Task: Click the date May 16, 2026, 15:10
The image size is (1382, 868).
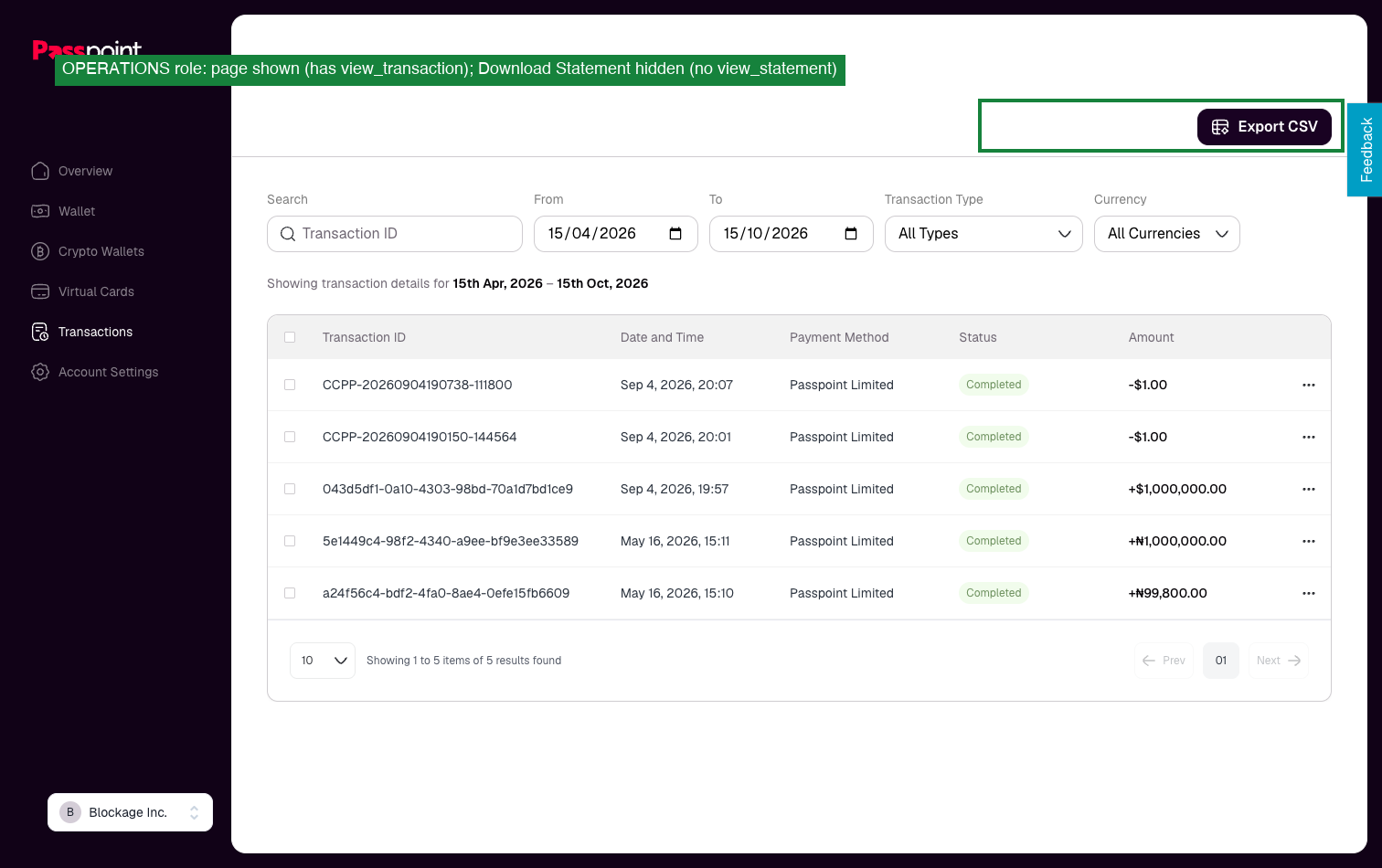Action: click(x=677, y=593)
